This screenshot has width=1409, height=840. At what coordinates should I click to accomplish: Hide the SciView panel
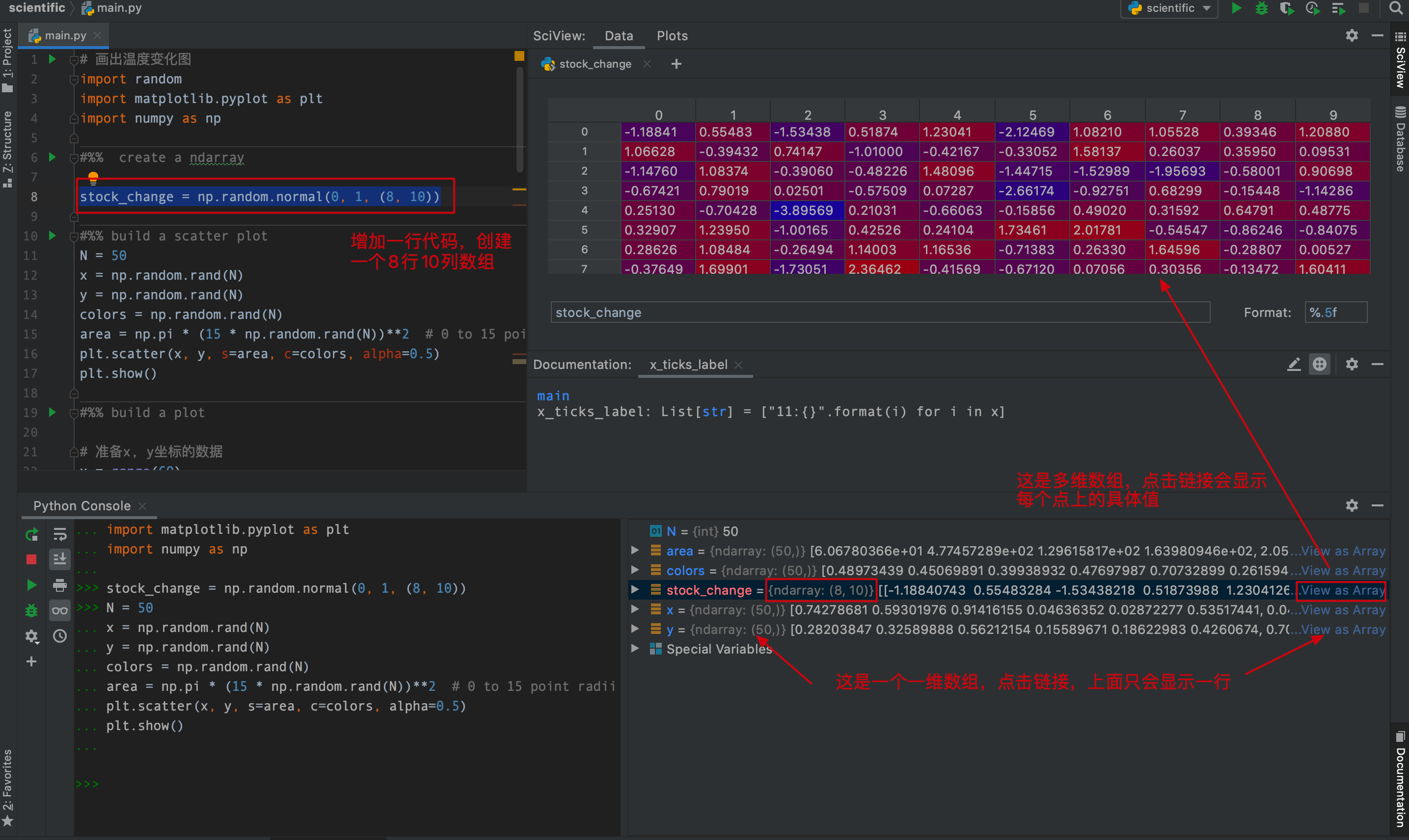pyautogui.click(x=1377, y=36)
